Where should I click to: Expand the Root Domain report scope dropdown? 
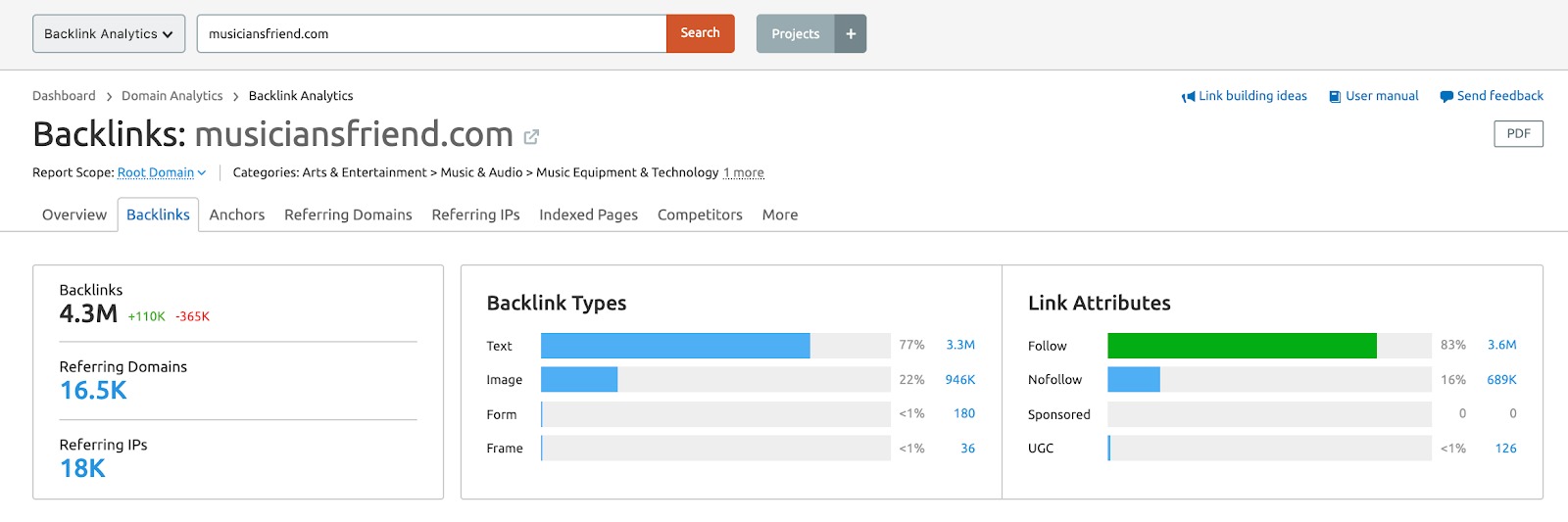pos(162,172)
